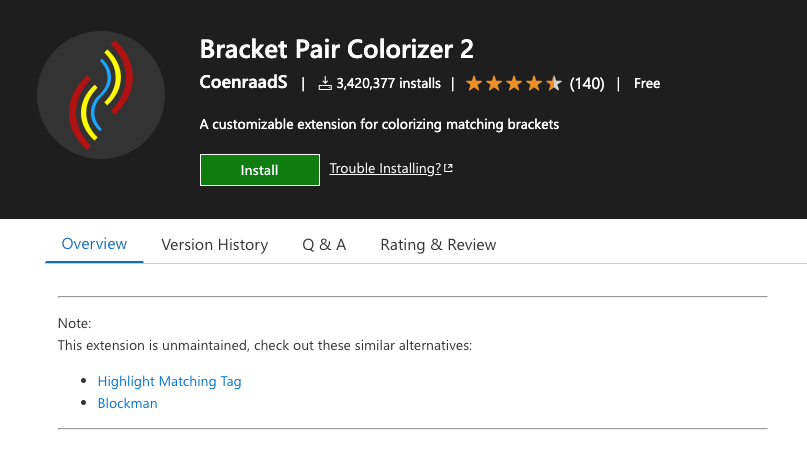Click the Bracket Pair Colorizer logo icon

tap(101, 95)
